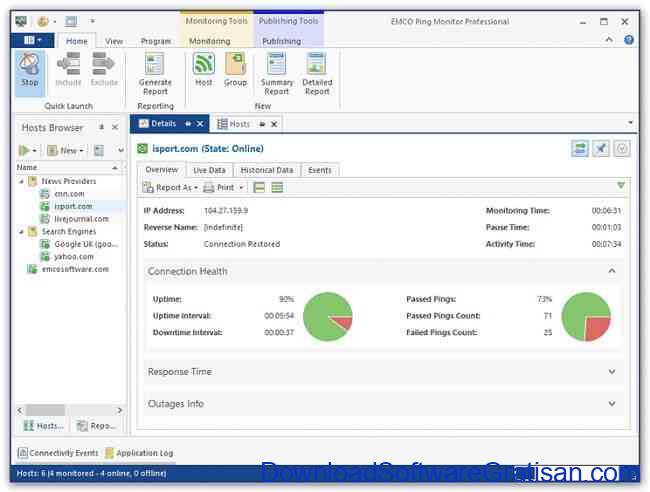Viewport: 650px width, 492px height.
Task: Pin the Hosts Browser panel
Action: point(102,127)
